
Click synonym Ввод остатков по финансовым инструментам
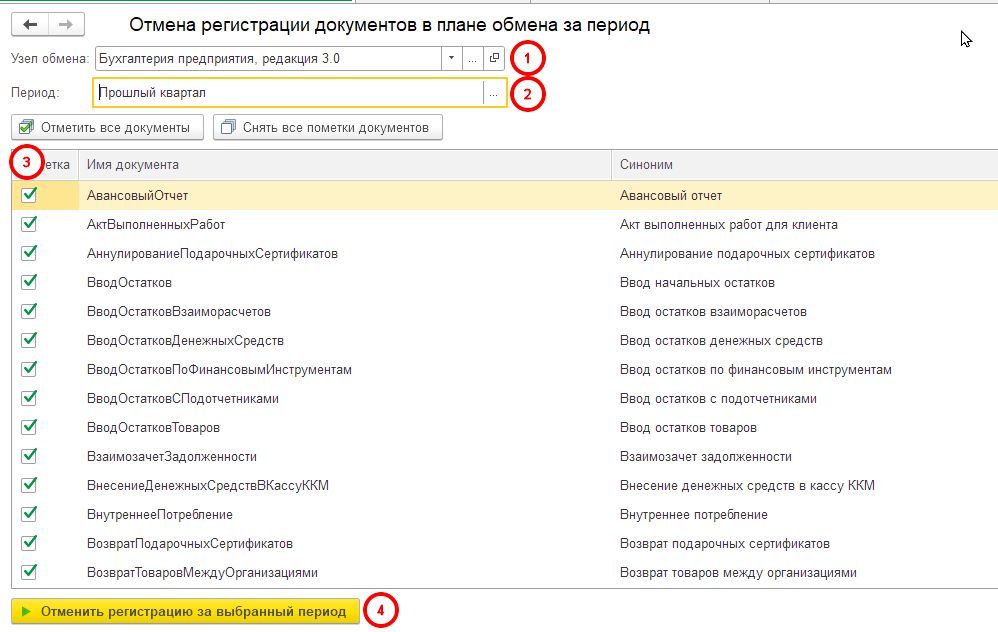pyautogui.click(x=756, y=369)
